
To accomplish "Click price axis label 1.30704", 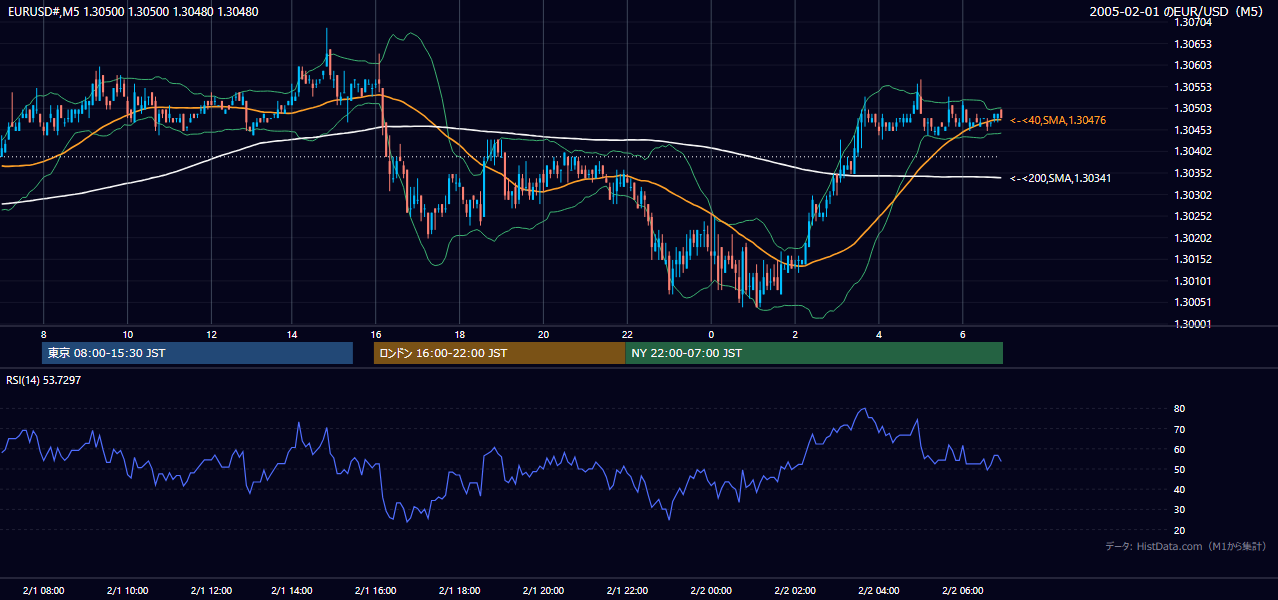I will point(1193,22).
